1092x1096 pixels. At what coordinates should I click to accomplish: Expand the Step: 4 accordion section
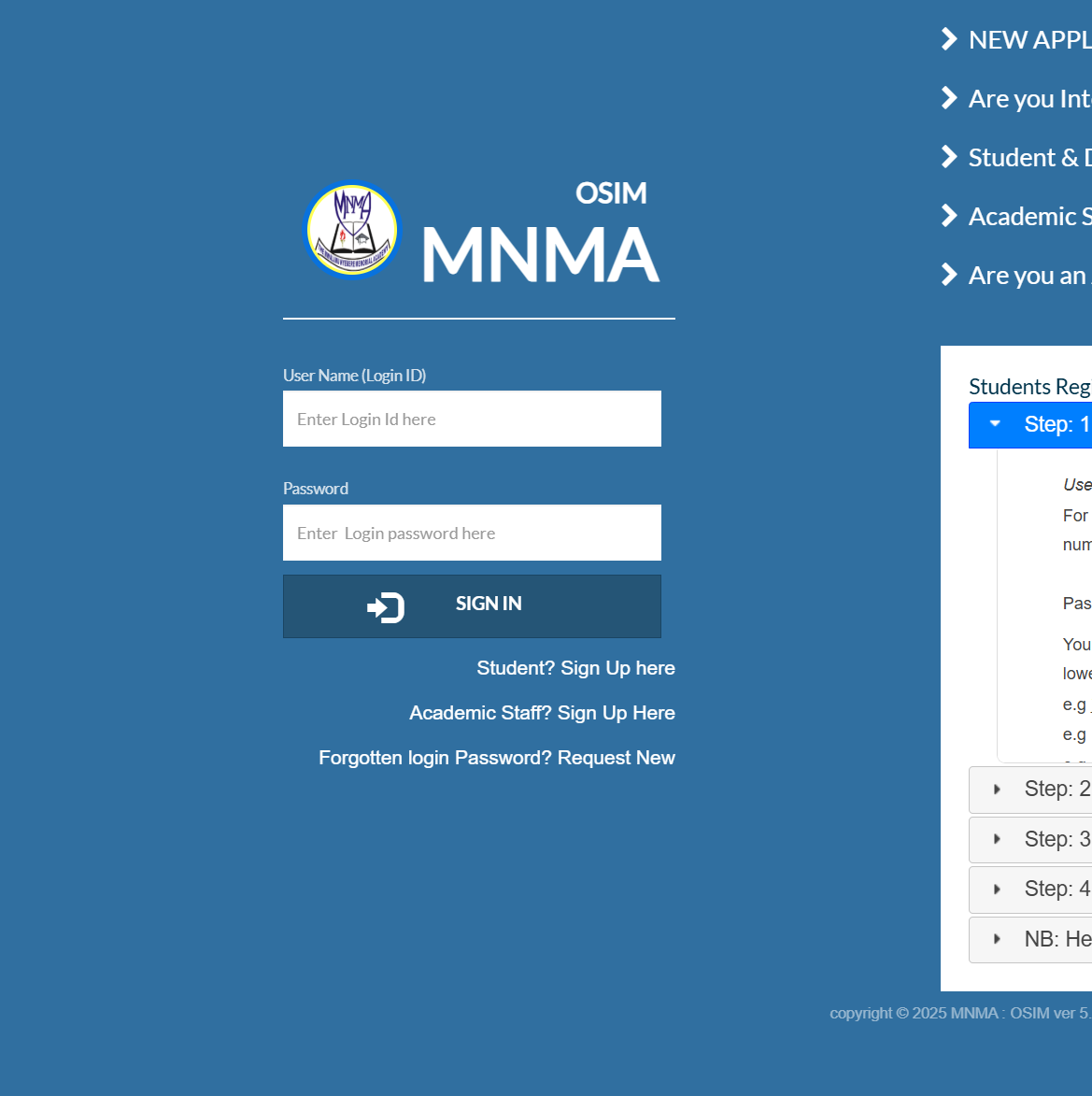[x=1029, y=889]
